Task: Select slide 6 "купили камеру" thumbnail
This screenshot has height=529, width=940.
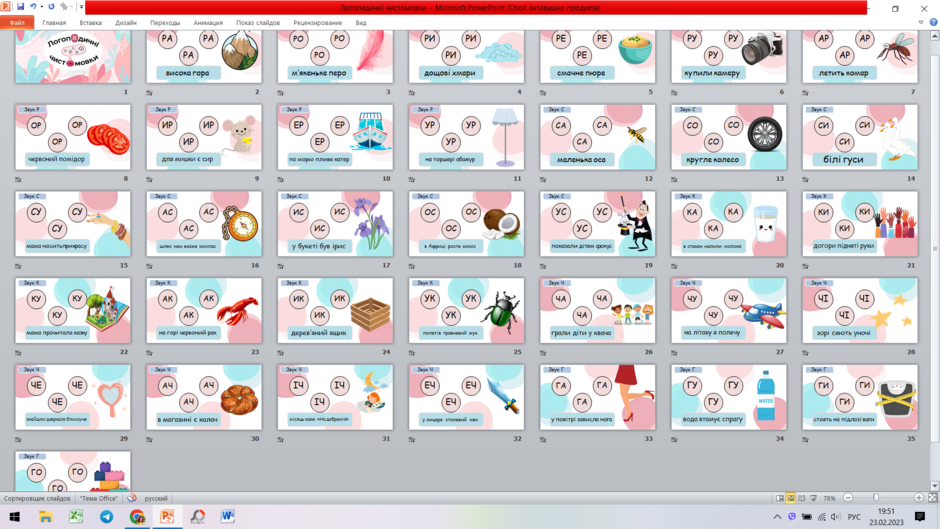Action: [728, 56]
